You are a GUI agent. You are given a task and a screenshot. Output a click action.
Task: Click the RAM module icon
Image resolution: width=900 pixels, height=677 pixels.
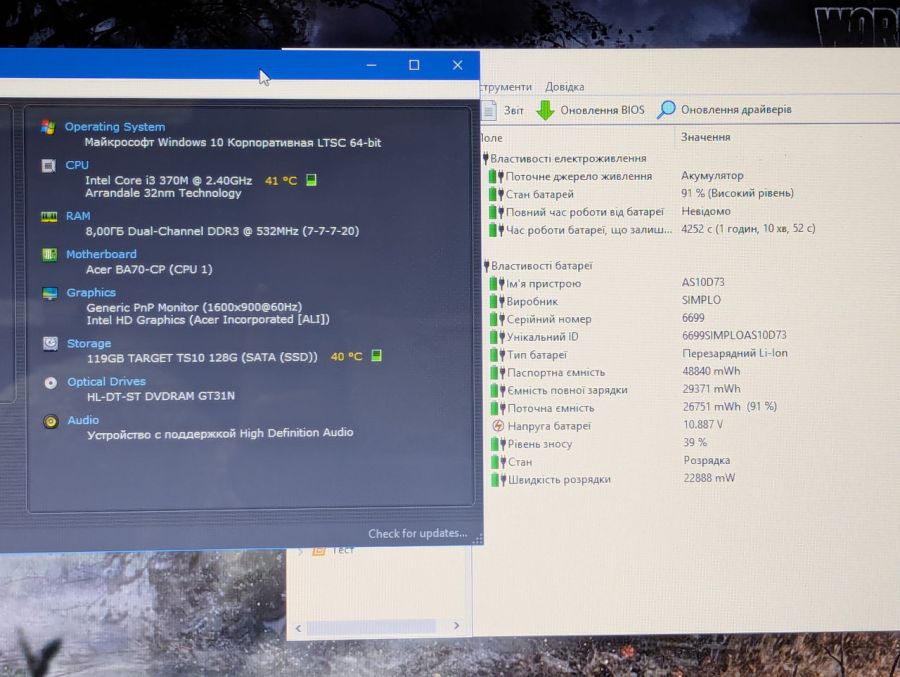[x=49, y=216]
